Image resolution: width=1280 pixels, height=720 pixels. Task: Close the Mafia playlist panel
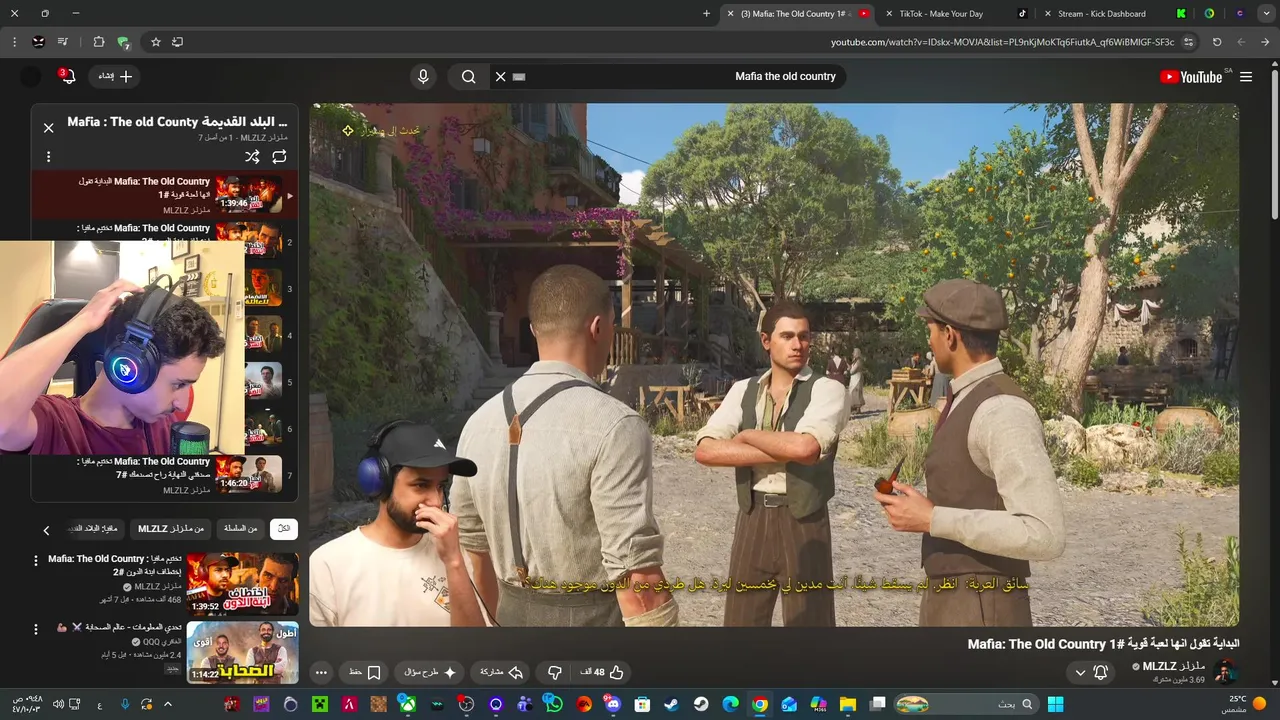48,128
